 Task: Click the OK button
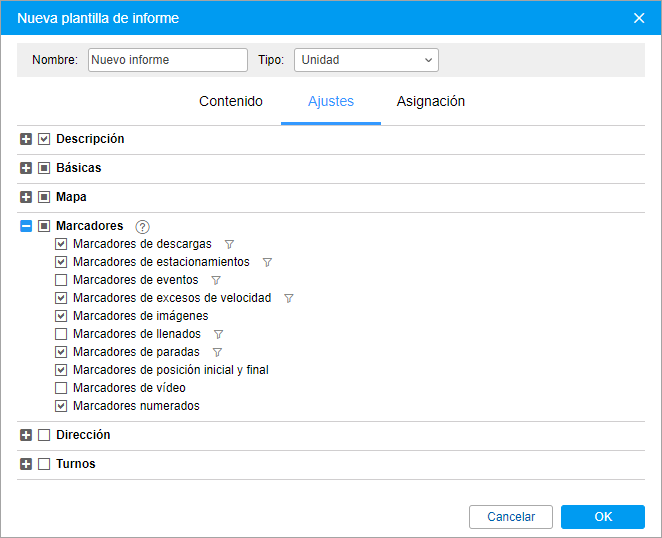(x=602, y=517)
